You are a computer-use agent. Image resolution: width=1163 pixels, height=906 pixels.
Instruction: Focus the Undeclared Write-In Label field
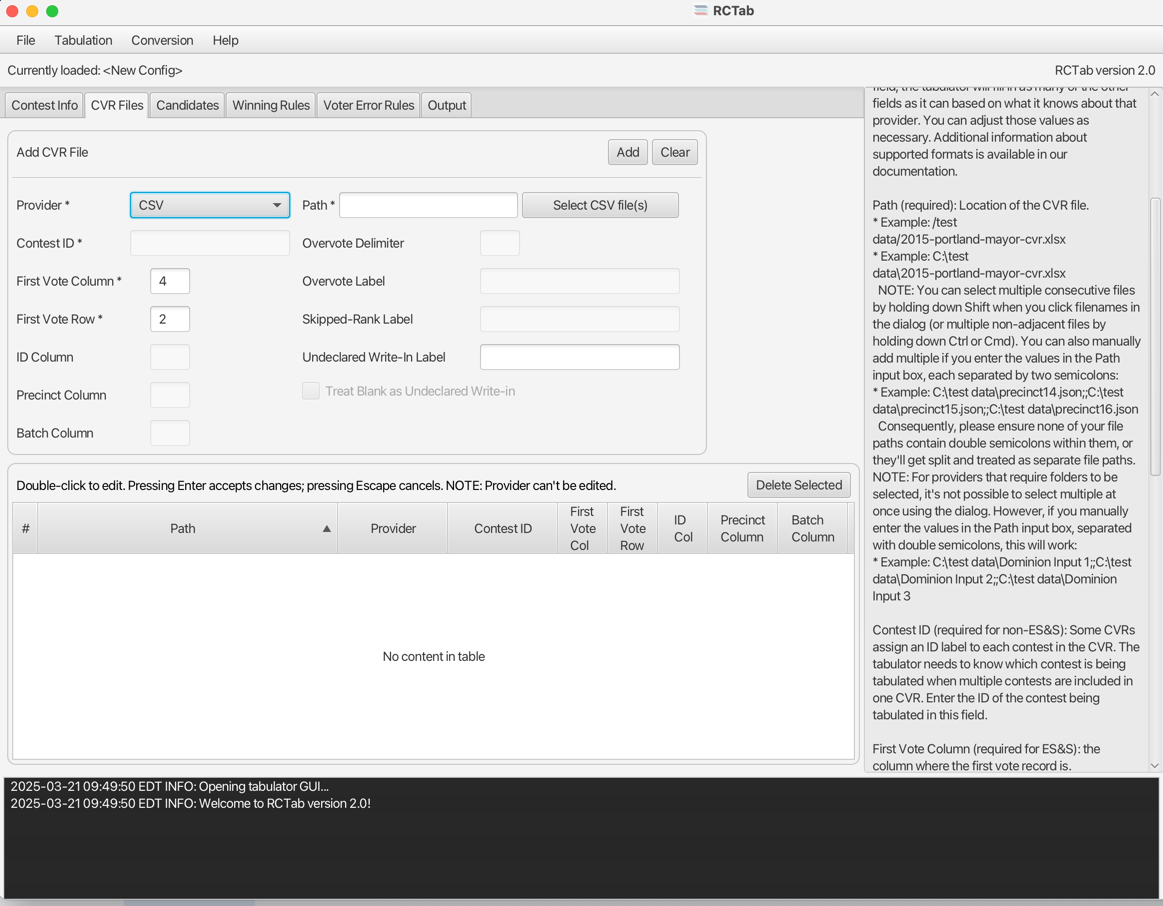580,357
